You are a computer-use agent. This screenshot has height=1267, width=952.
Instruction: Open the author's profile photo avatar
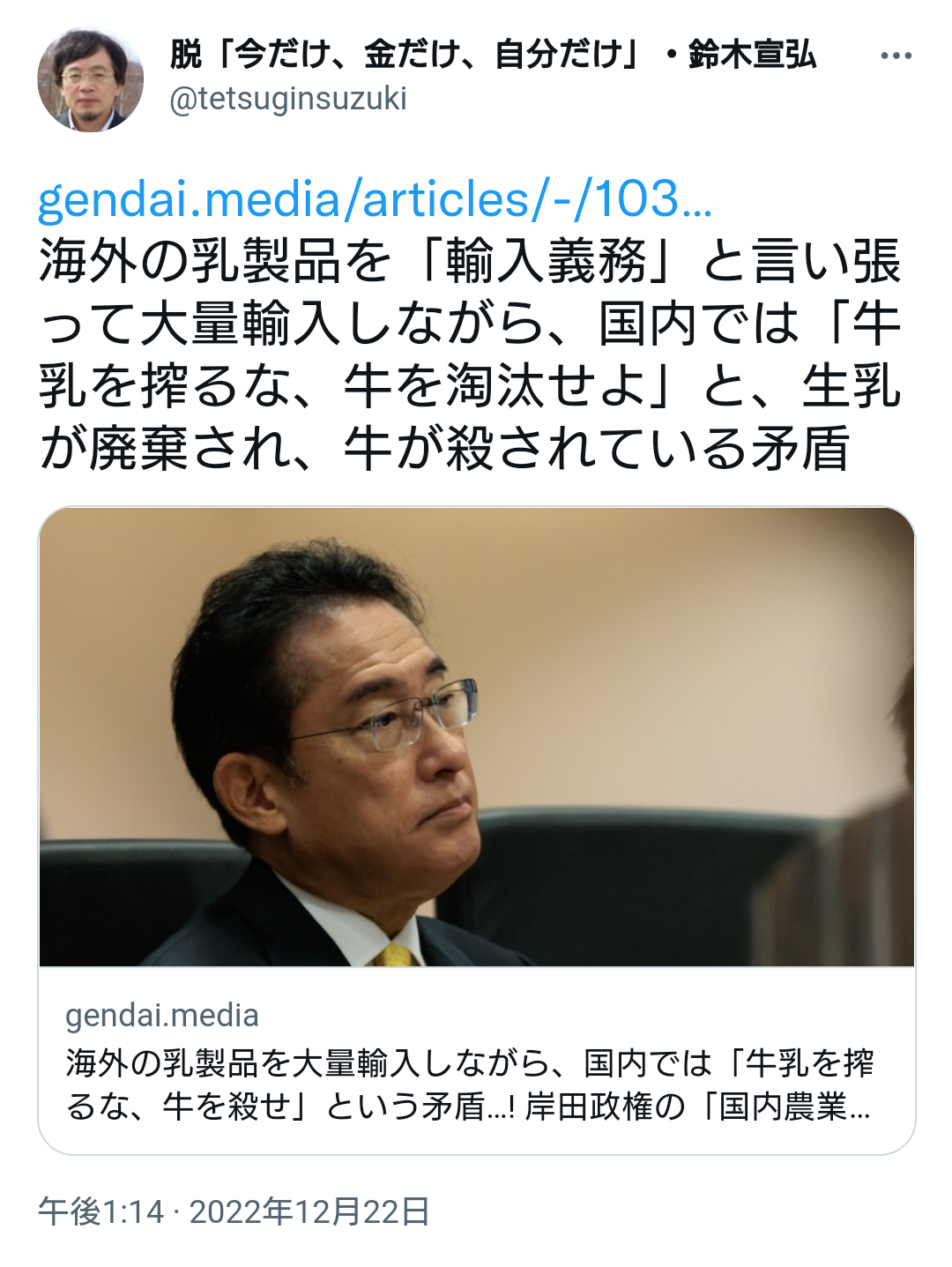coord(90,79)
